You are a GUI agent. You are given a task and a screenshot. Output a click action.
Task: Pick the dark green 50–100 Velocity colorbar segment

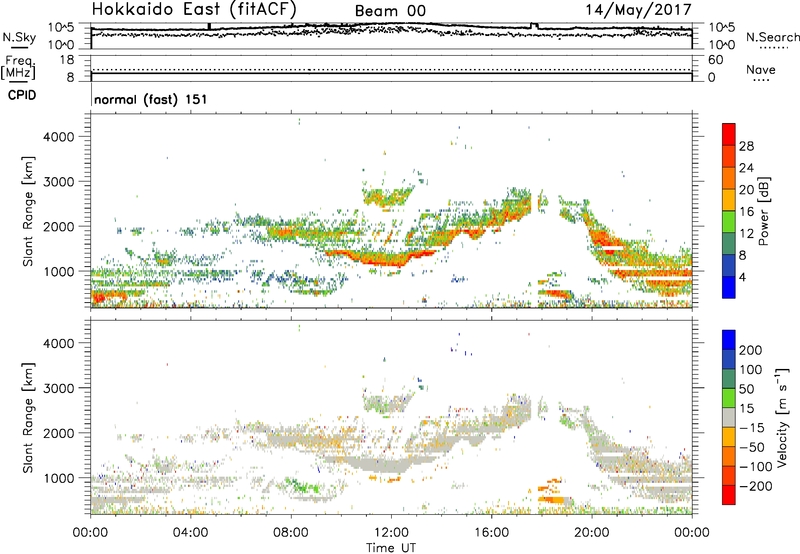(x=729, y=379)
